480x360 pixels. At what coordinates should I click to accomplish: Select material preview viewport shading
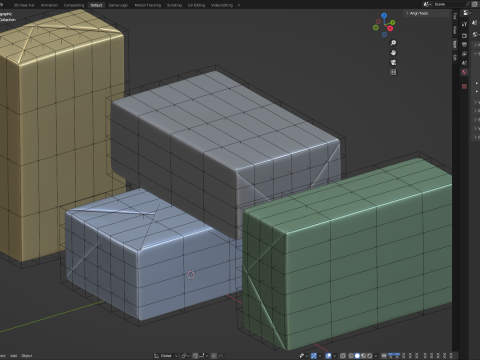[x=363, y=356]
